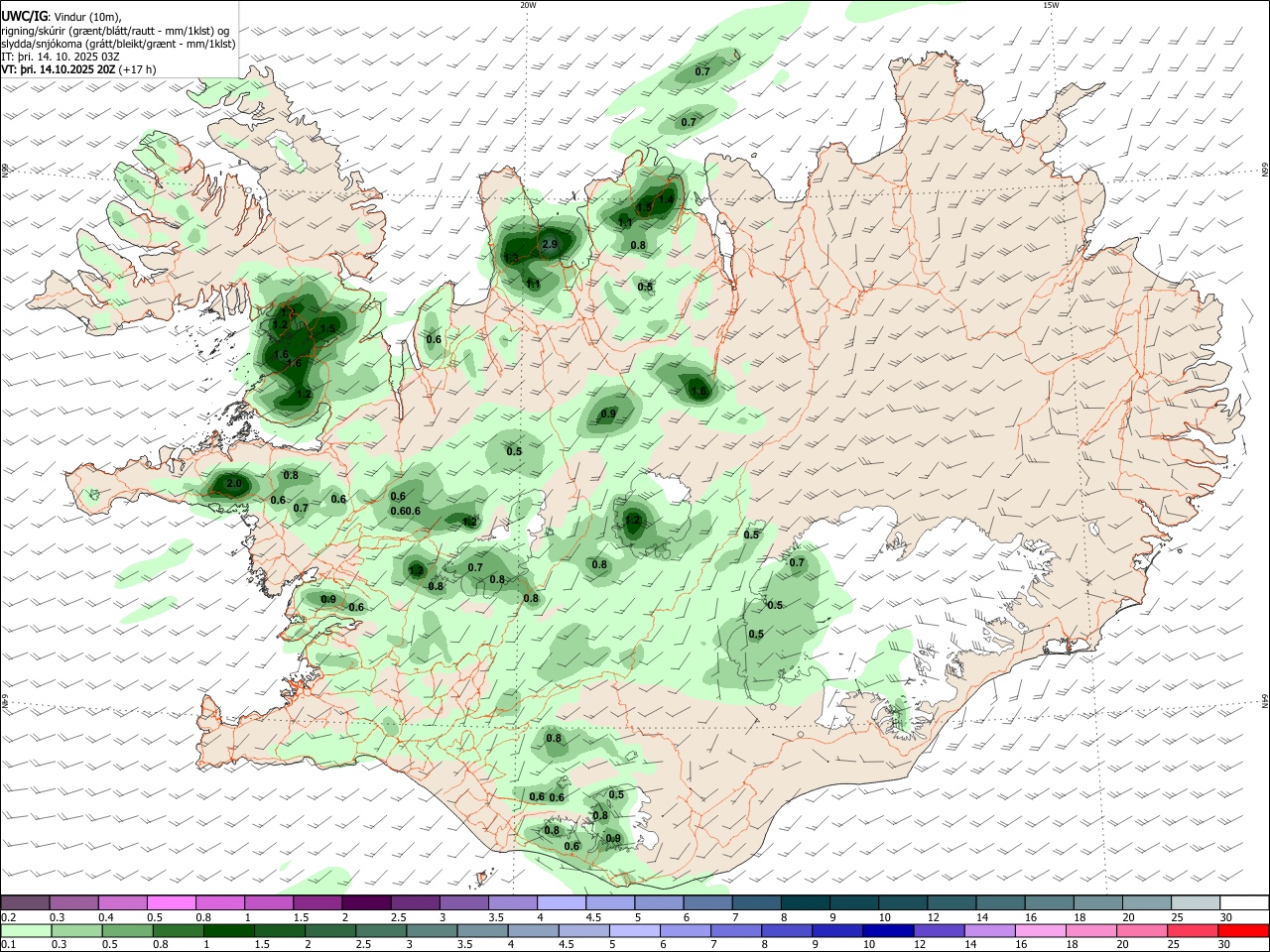The image size is (1270, 952).
Task: Pick the dark navy 10 mm rain swatch
Action: [x=887, y=930]
